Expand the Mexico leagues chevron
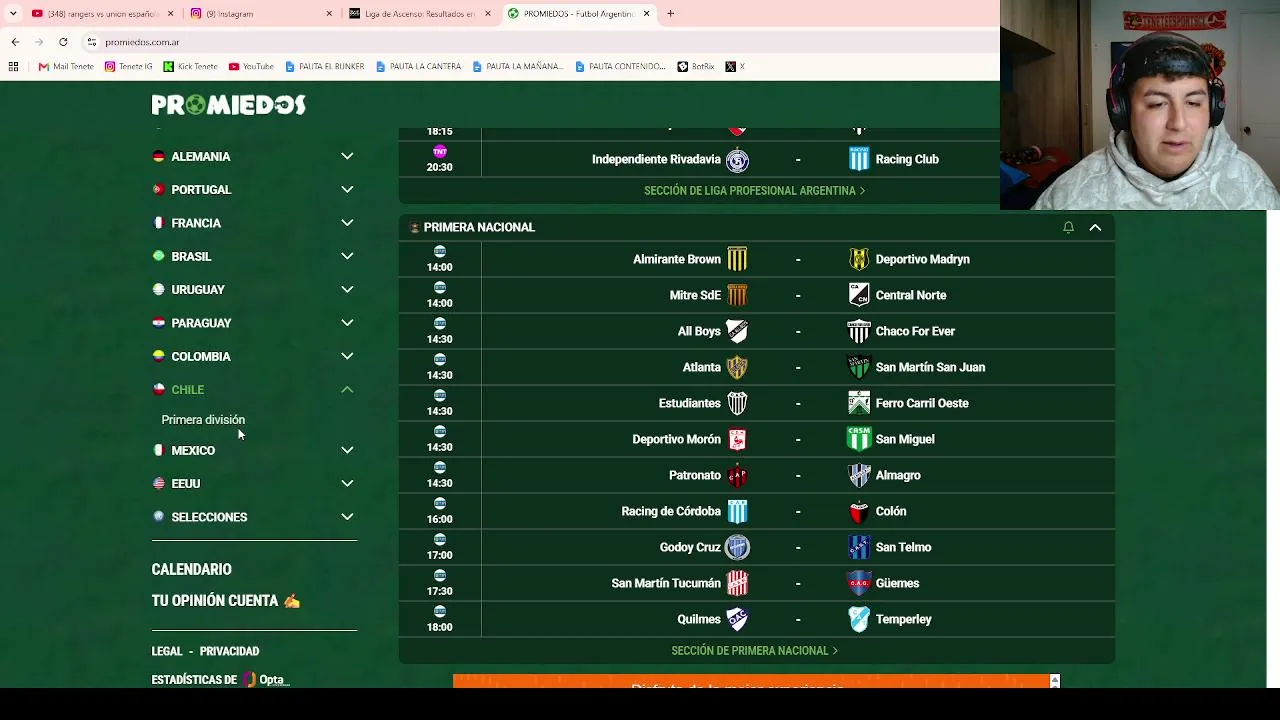1280x720 pixels. coord(347,450)
